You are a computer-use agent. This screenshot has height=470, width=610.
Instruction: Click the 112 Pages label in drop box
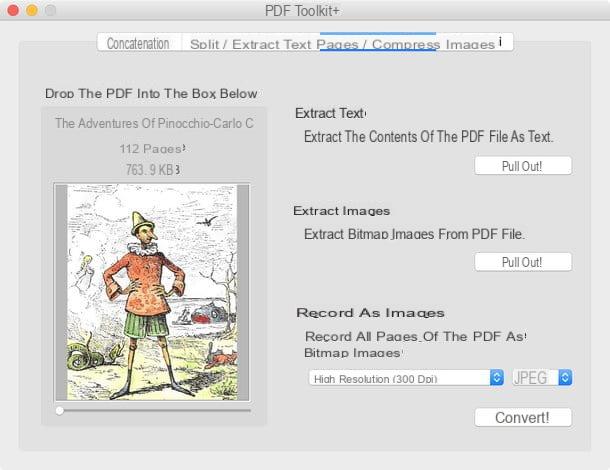point(152,149)
